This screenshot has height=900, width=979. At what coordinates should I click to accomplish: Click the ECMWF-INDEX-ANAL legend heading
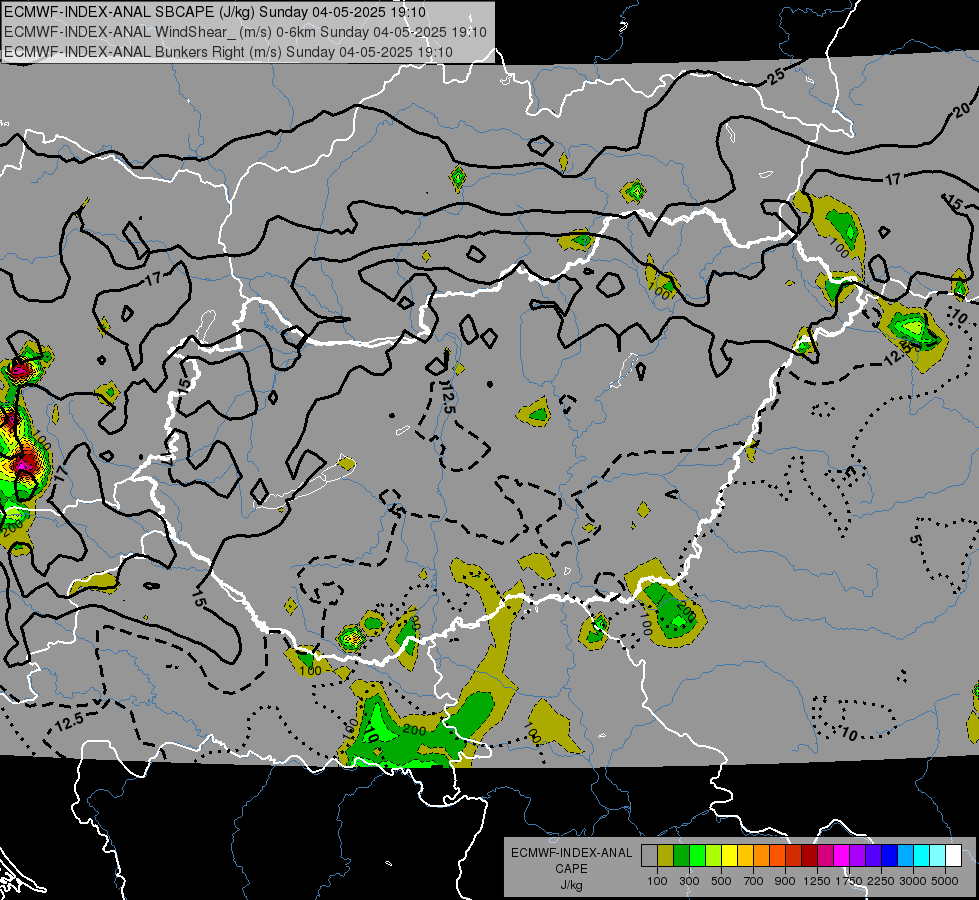[571, 853]
